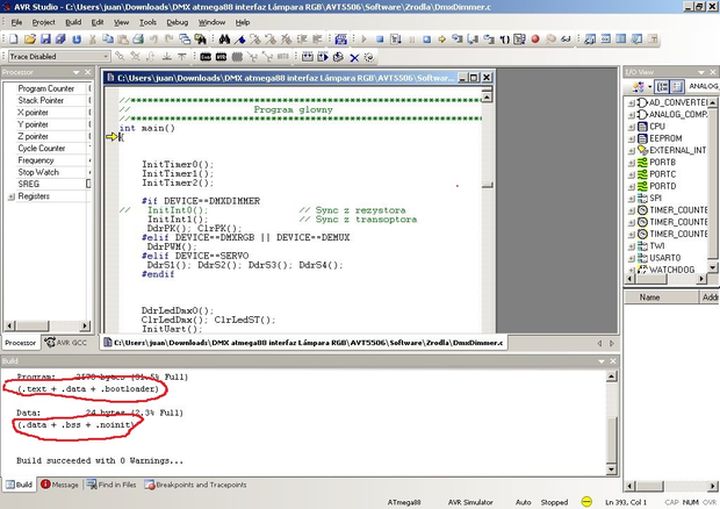The height and width of the screenshot is (509, 720).
Task: Expand the CPU node in I/O View
Action: (x=631, y=127)
